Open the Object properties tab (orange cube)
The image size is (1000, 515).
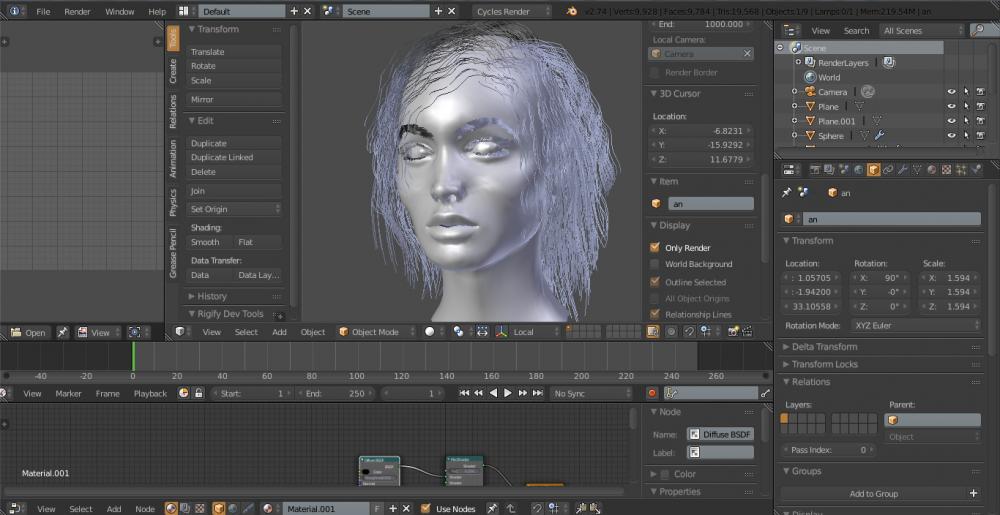(873, 170)
